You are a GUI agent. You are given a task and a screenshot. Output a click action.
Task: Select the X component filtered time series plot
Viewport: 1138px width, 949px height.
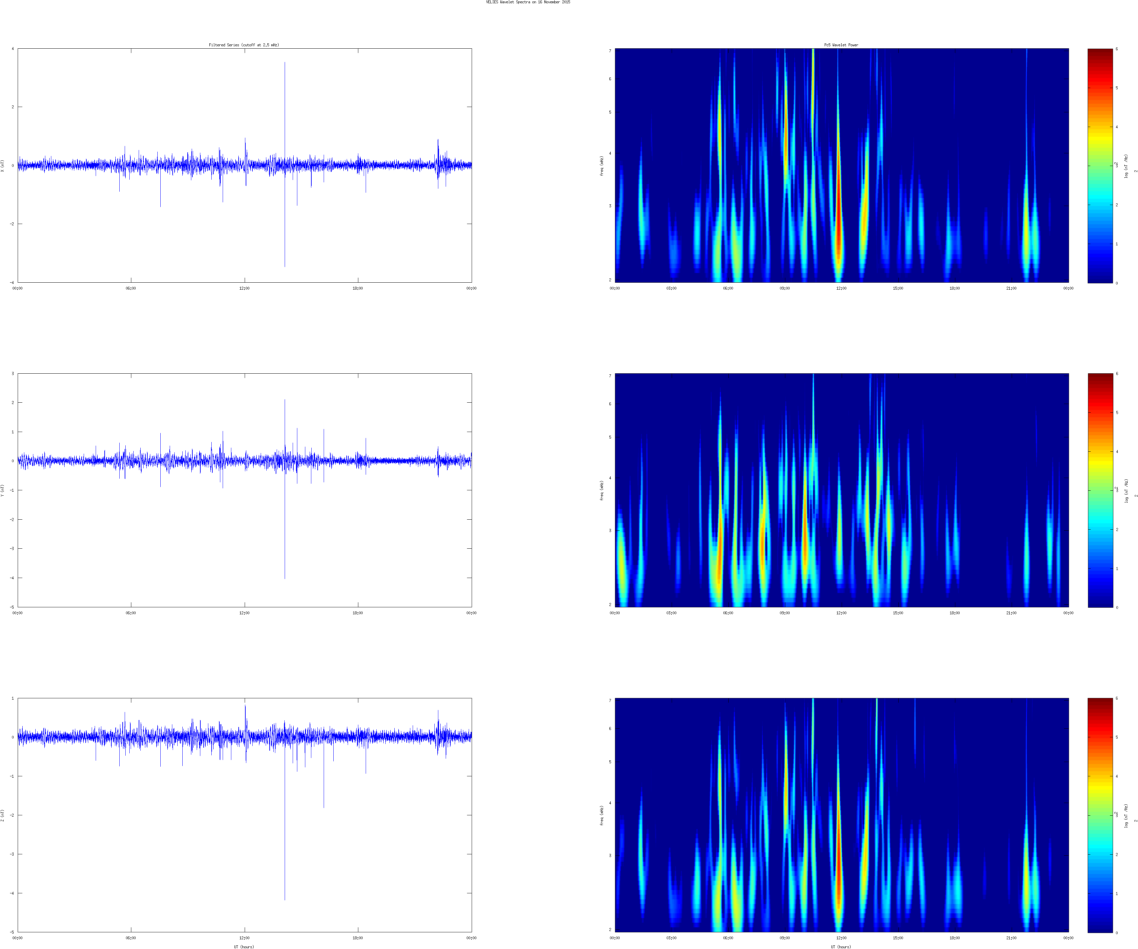pos(245,165)
